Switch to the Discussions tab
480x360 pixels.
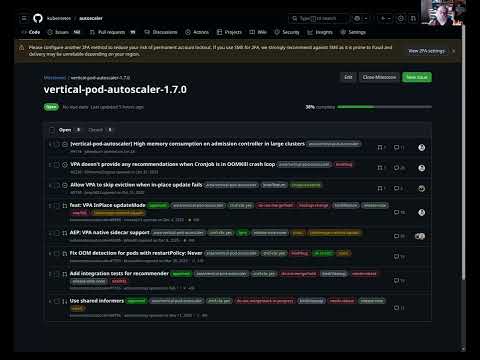pyautogui.click(x=161, y=32)
